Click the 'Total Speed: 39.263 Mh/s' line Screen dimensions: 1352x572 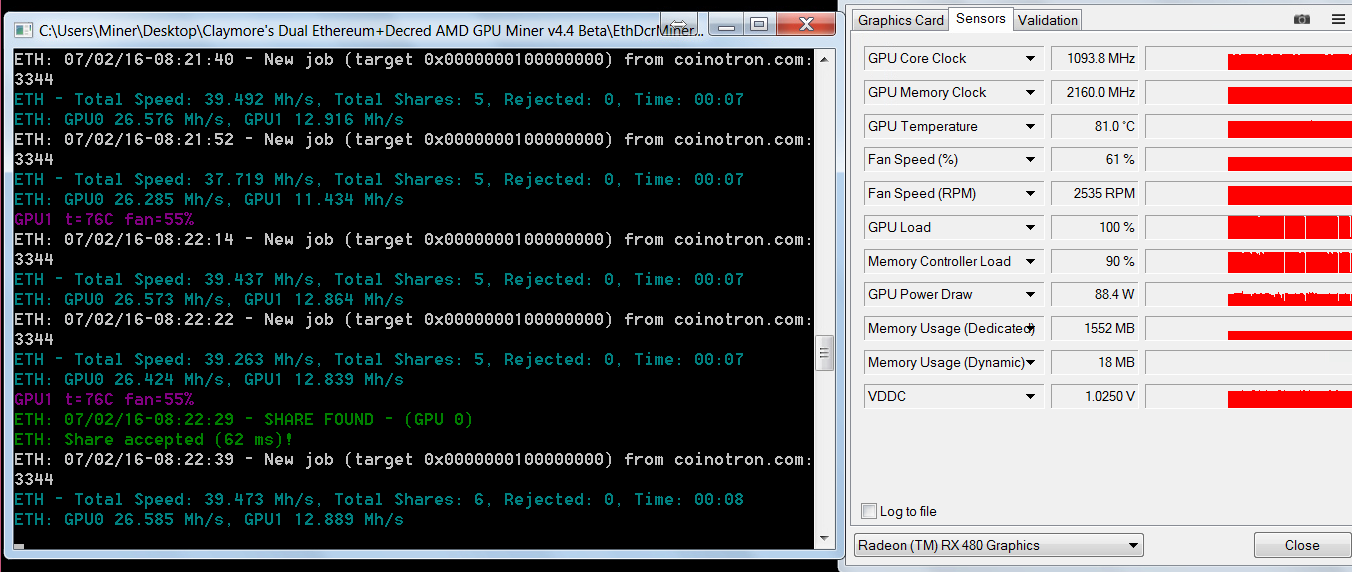click(x=379, y=359)
